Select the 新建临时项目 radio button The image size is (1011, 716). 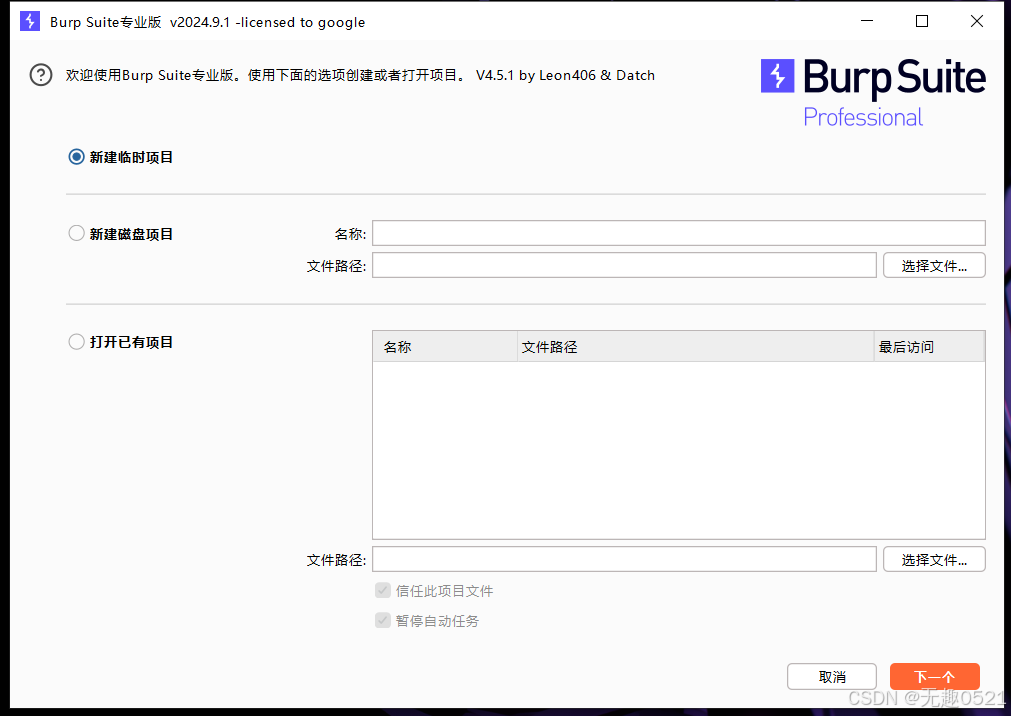point(76,157)
